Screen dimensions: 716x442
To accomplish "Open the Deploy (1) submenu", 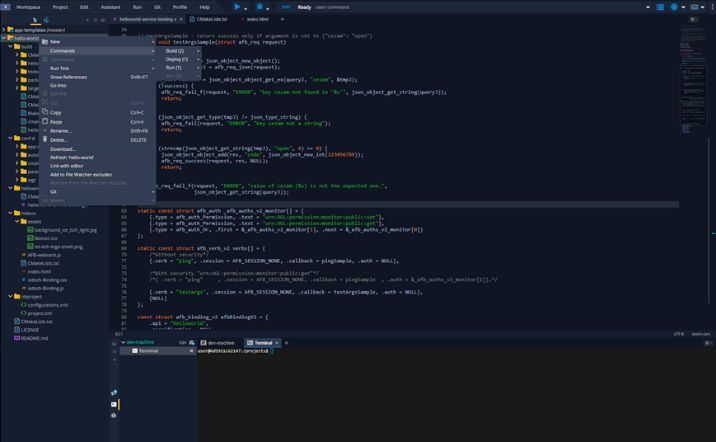I will [179, 59].
